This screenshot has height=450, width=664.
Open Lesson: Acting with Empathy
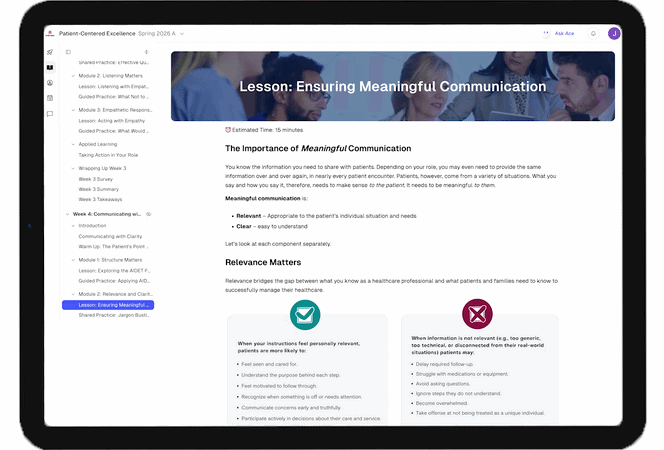click(112, 121)
